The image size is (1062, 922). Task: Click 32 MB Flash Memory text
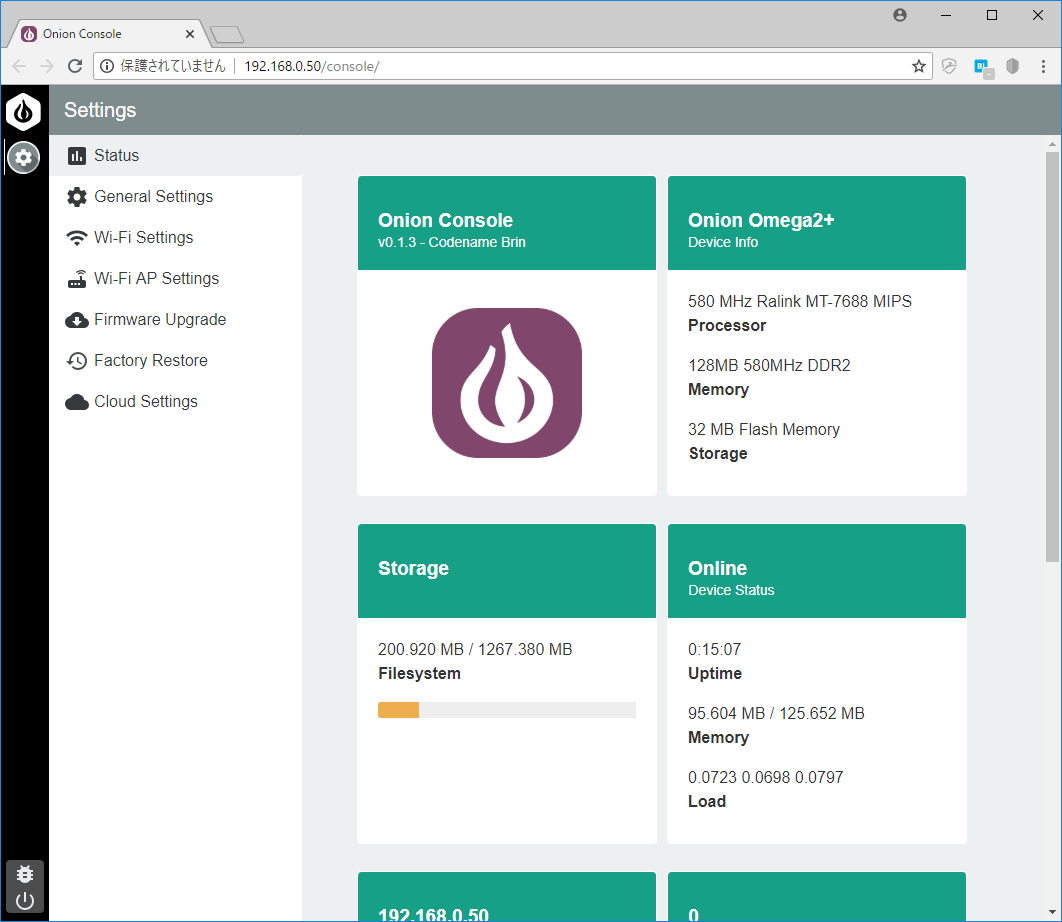(764, 429)
